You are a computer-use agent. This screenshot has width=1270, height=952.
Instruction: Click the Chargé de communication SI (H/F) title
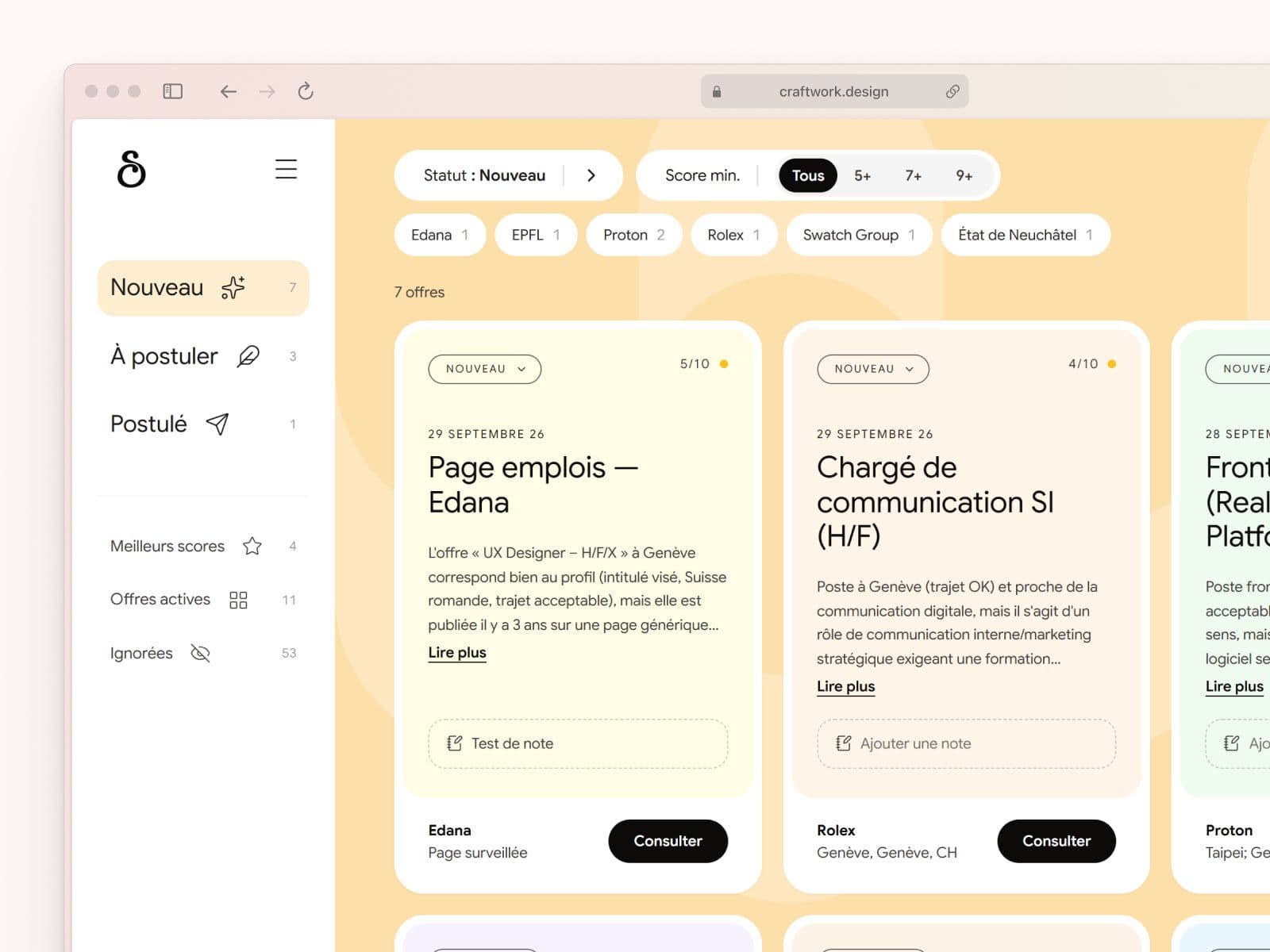click(936, 501)
